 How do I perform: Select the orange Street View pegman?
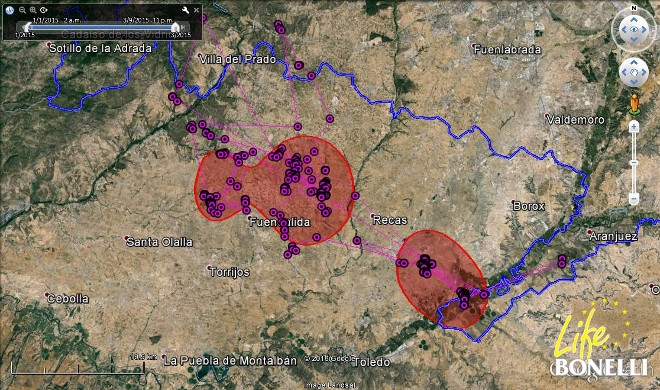[x=633, y=104]
